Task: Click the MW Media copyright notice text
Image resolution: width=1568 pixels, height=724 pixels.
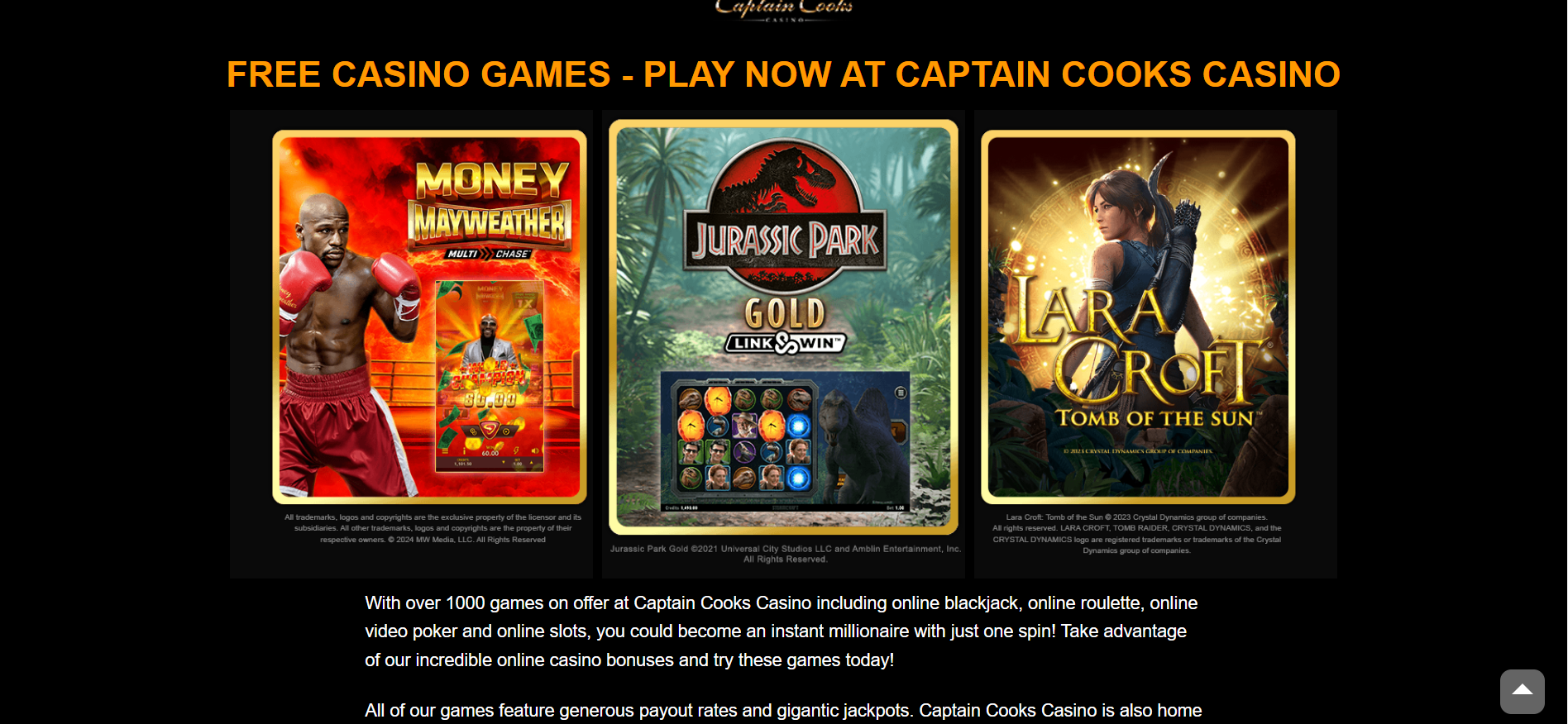Action: click(x=433, y=528)
